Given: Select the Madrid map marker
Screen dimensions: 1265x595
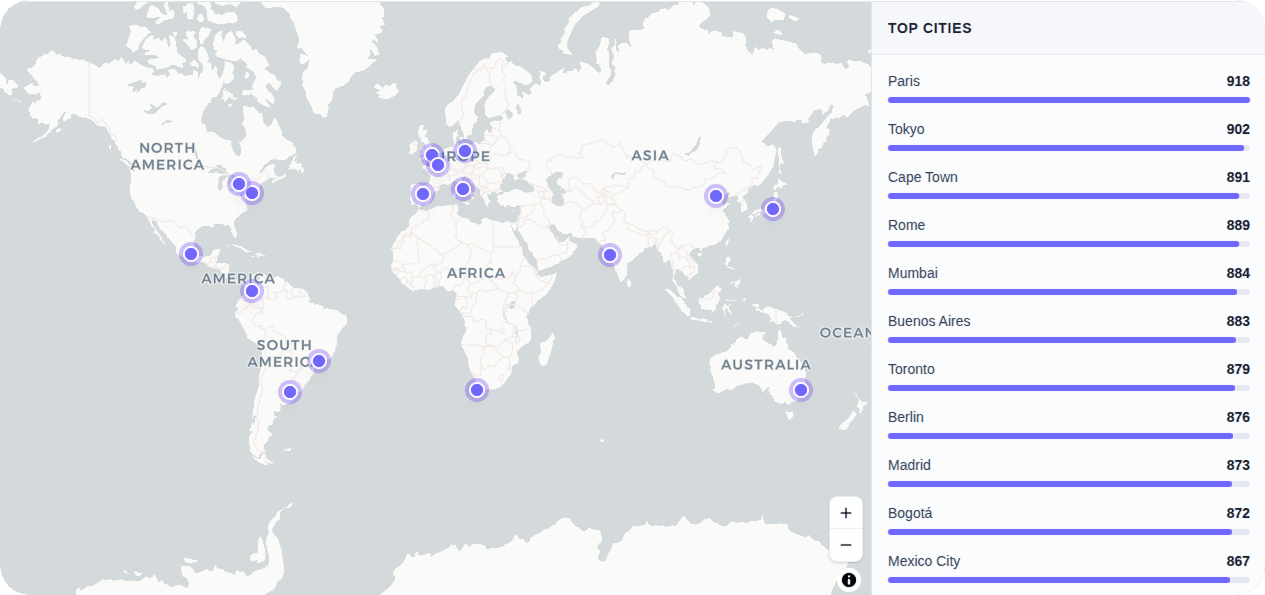Looking at the screenshot, I should coord(422,194).
